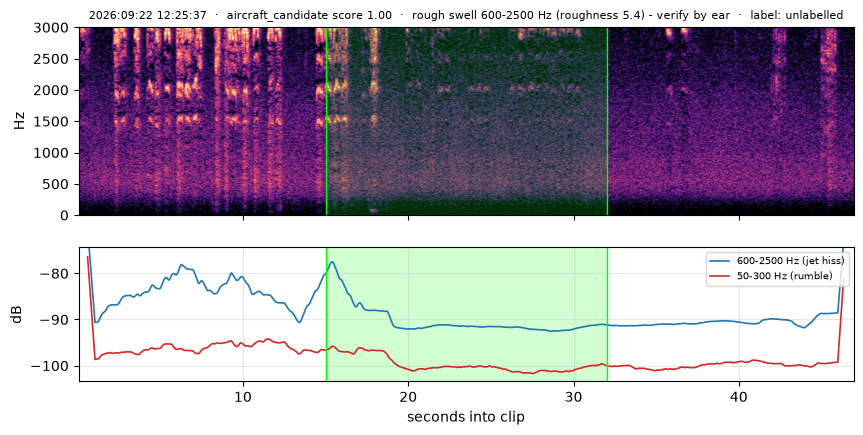The height and width of the screenshot is (435, 863).
Task: Click the 10 tick label on time axis
Action: pos(243,396)
